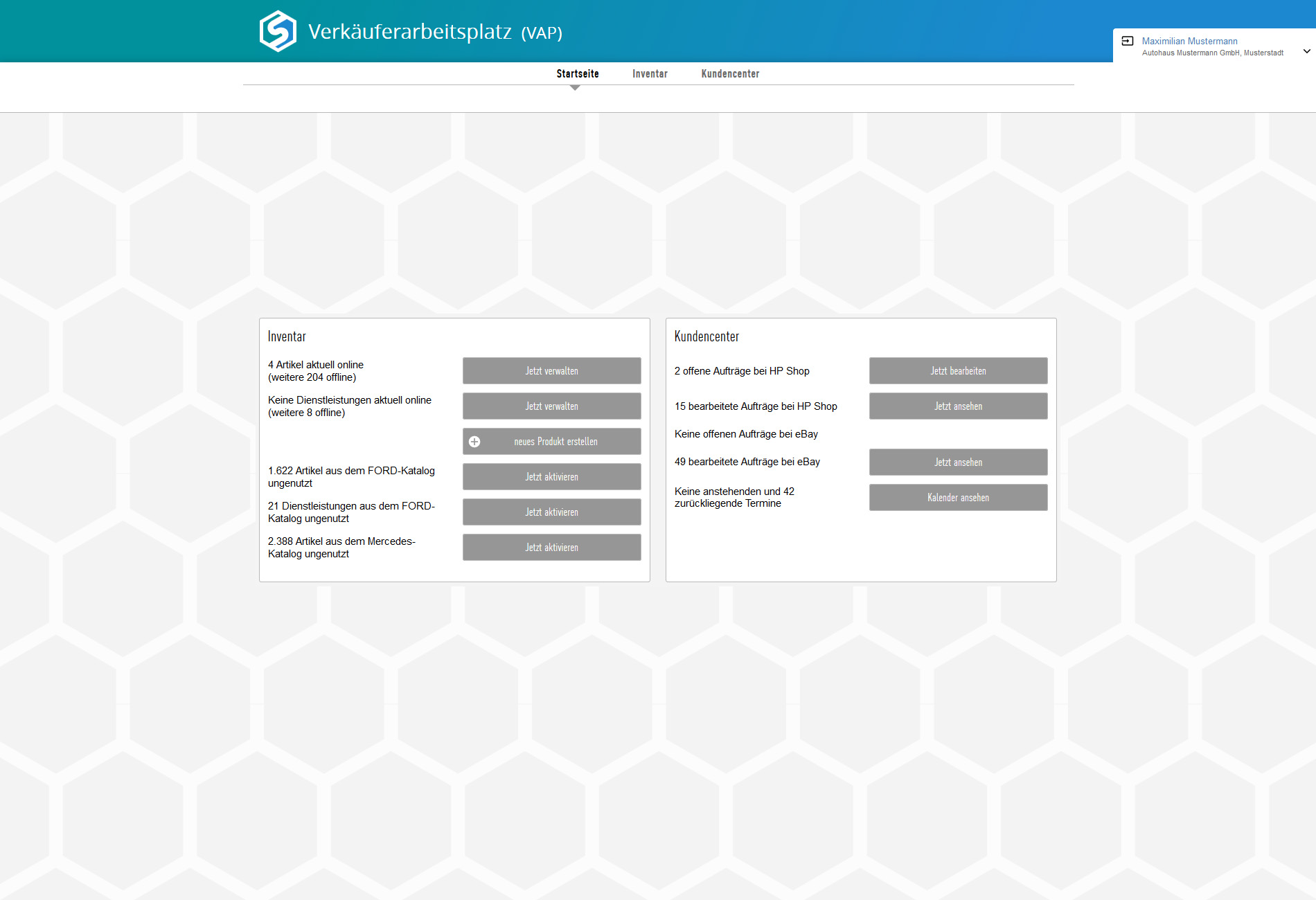Switch to the Inventar tab
The image size is (1316, 900).
tap(649, 73)
